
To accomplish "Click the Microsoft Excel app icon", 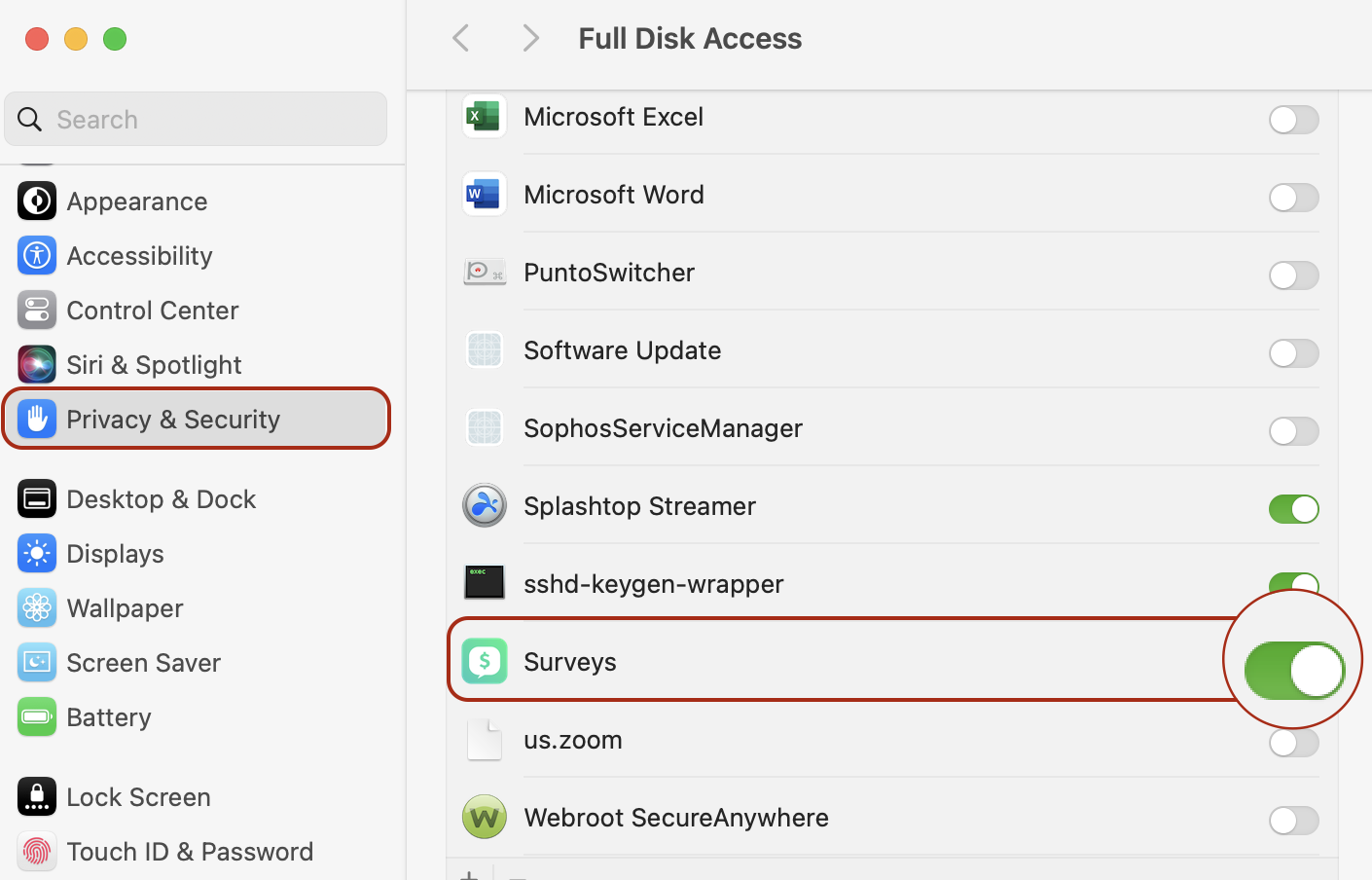I will point(484,117).
